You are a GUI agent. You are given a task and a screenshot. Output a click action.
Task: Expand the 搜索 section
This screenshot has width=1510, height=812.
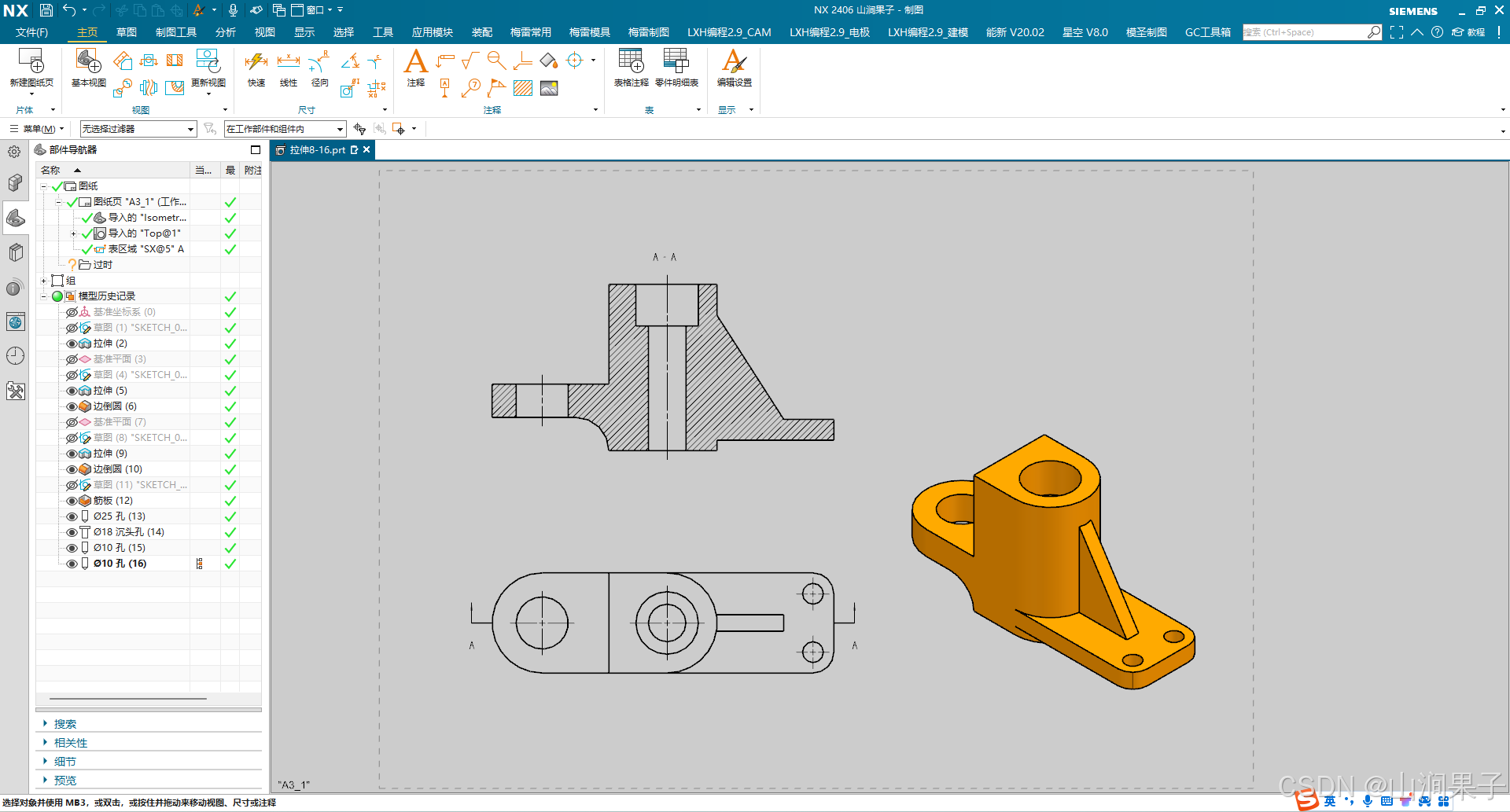65,724
